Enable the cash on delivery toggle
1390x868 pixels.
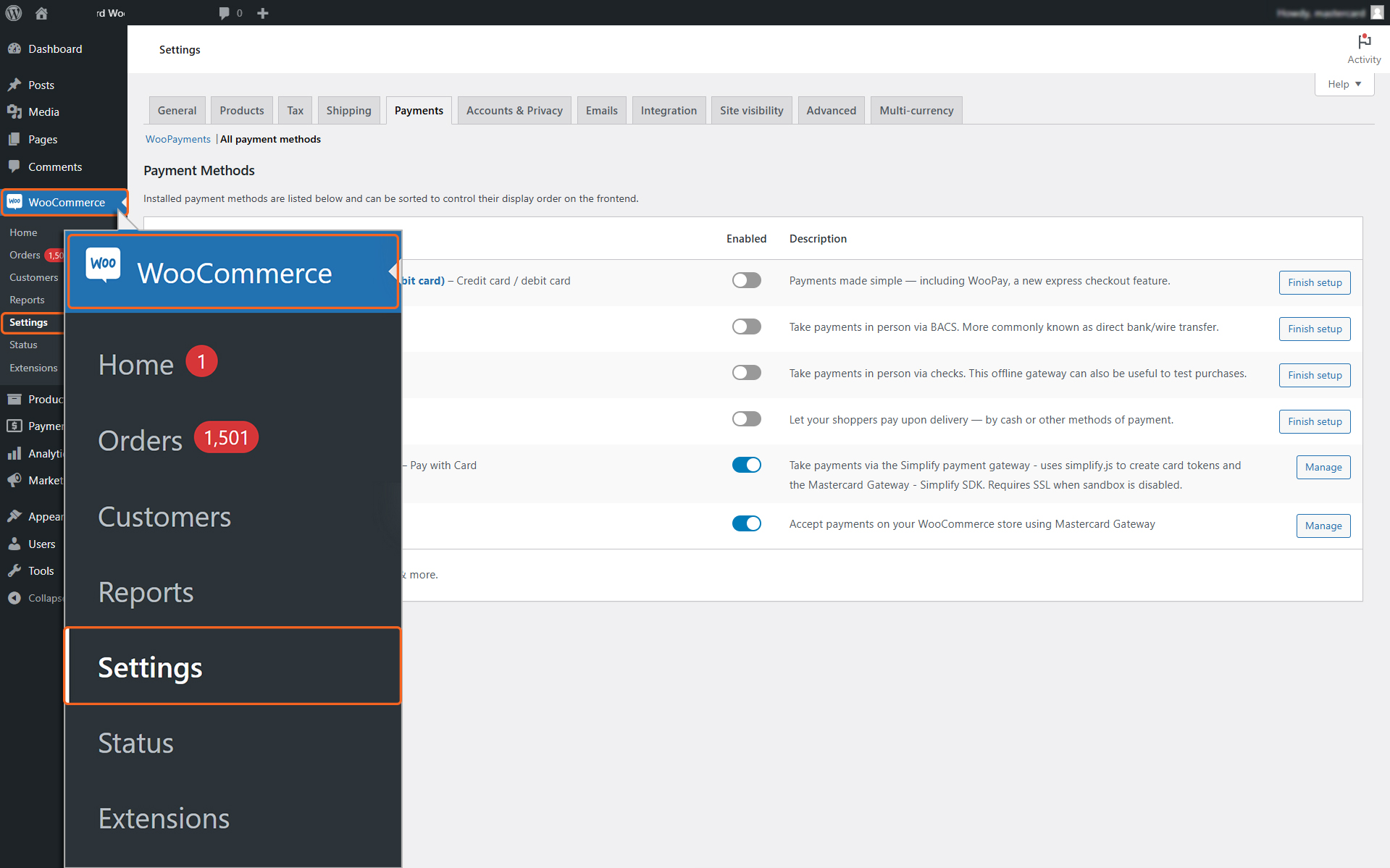[746, 419]
